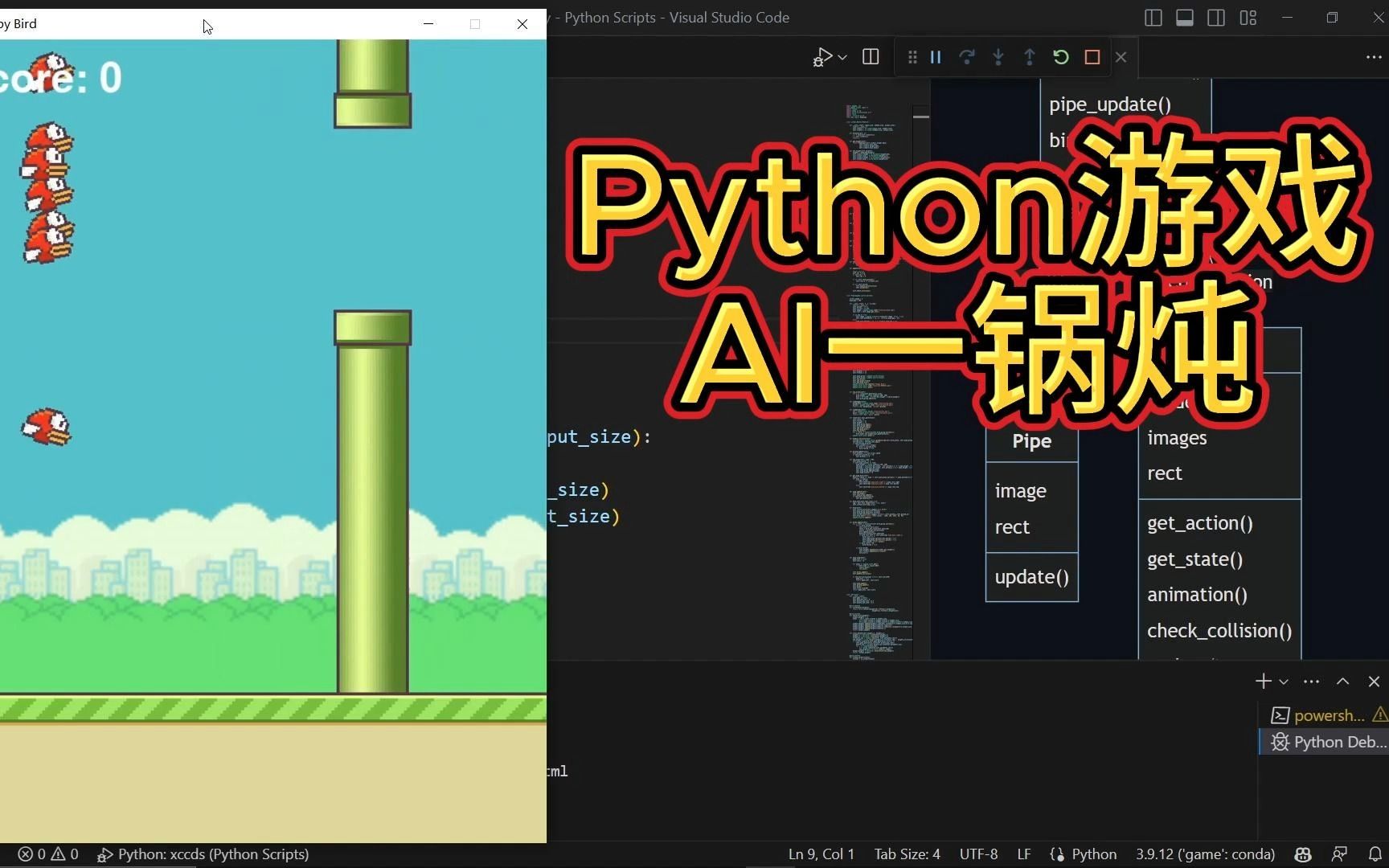Viewport: 1389px width, 868px height.
Task: Open the run configuration dropdown arrow
Action: coord(842,57)
